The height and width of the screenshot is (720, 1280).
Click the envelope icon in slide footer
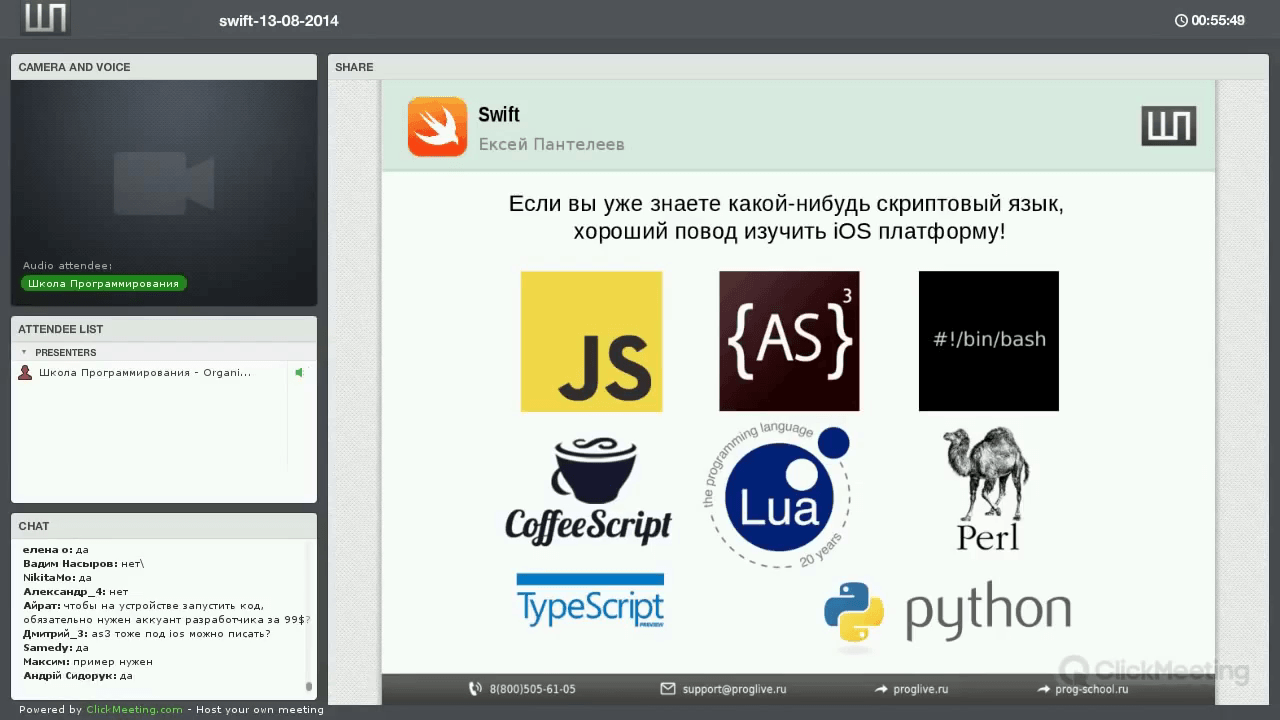pos(668,689)
